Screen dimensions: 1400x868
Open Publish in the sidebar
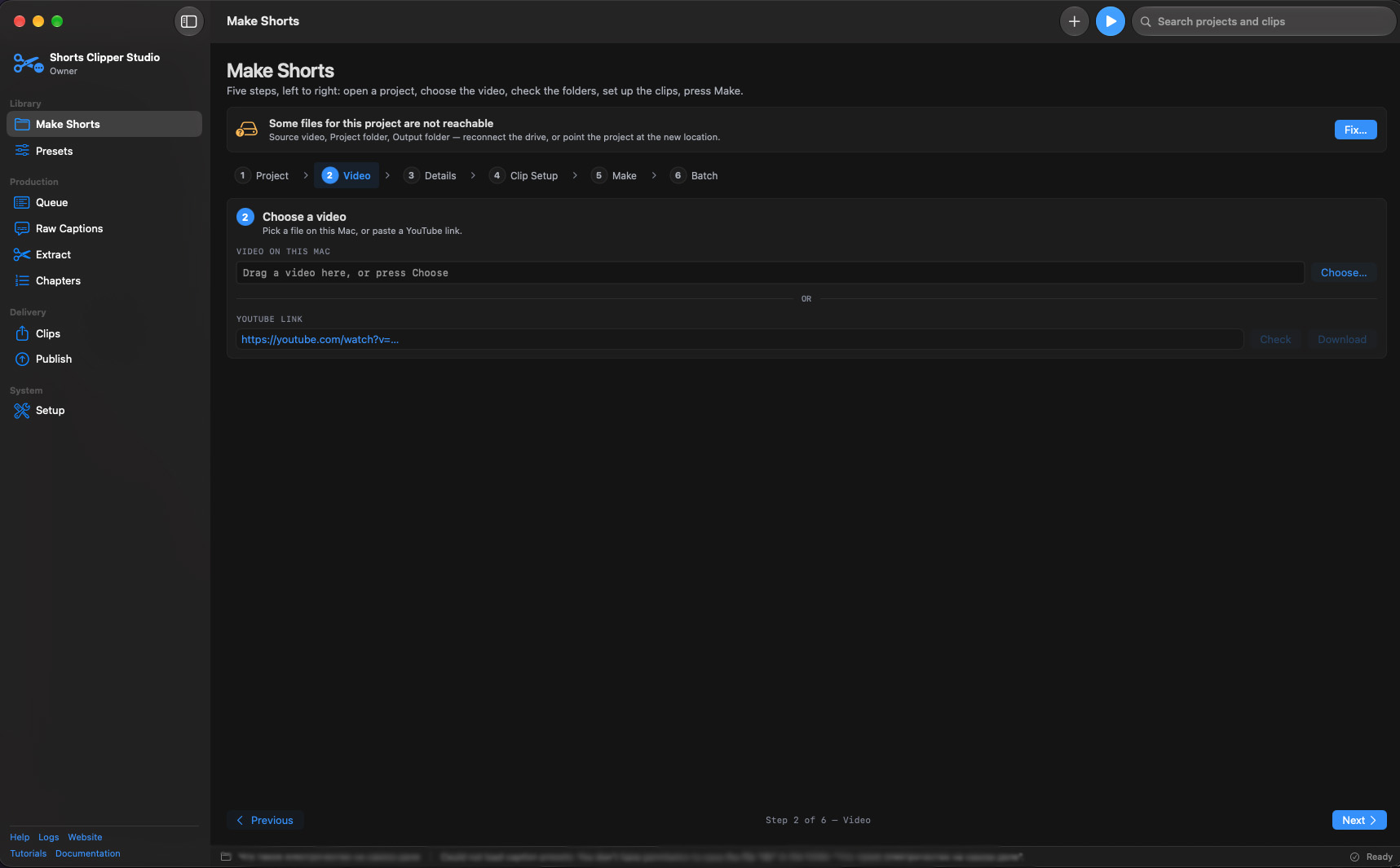tap(104, 359)
